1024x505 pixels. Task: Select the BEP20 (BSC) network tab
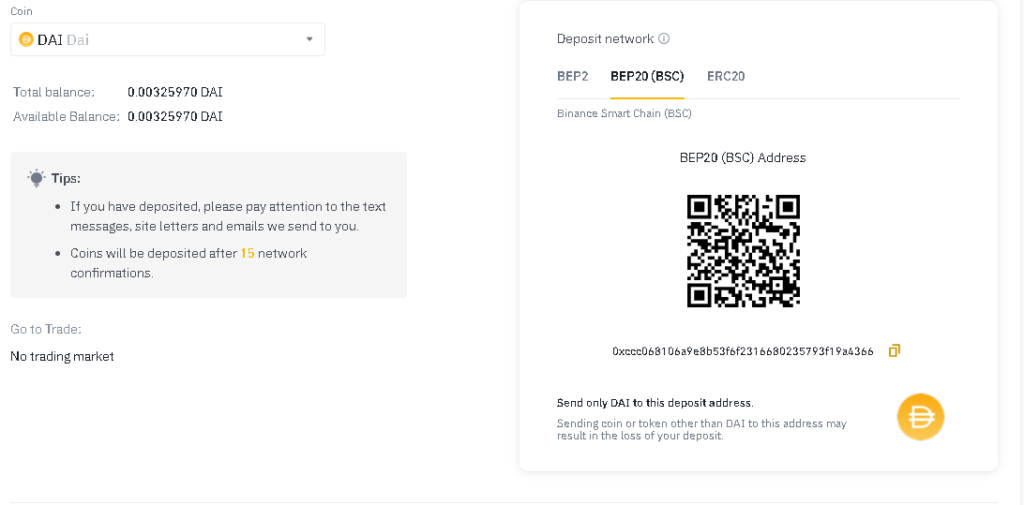647,76
